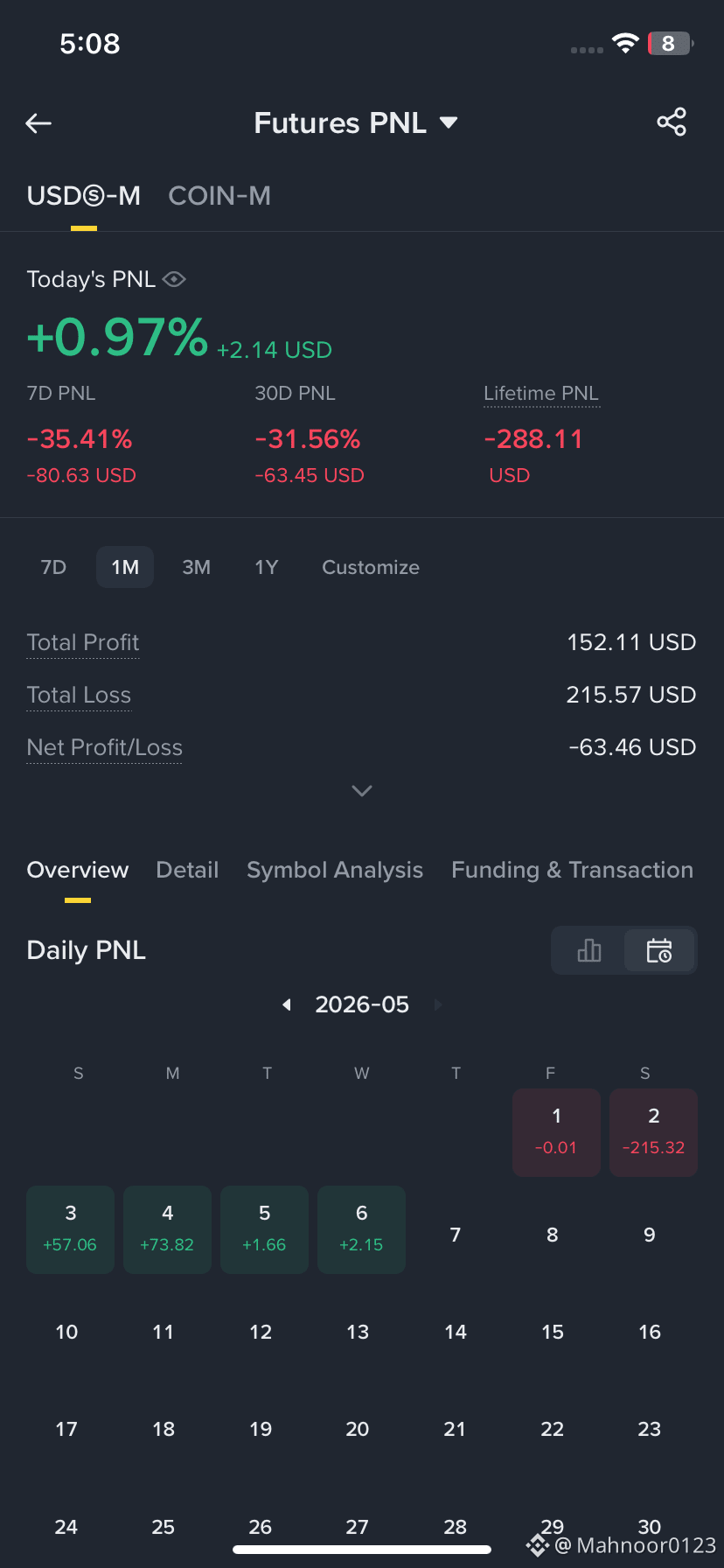Tap May 2 daily PNL cell
The image size is (724, 1568).
point(653,1132)
